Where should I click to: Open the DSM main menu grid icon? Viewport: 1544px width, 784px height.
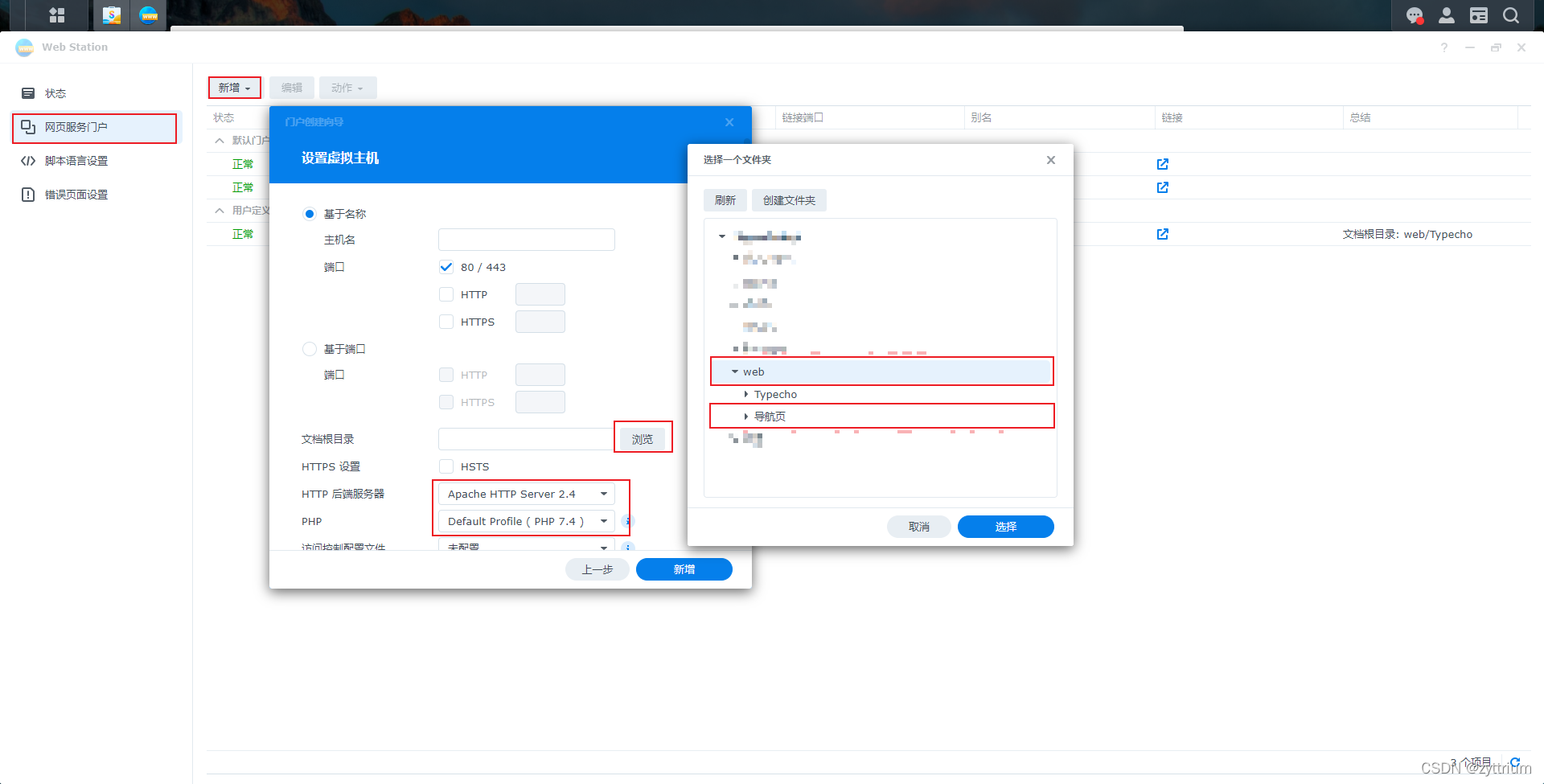click(x=56, y=15)
